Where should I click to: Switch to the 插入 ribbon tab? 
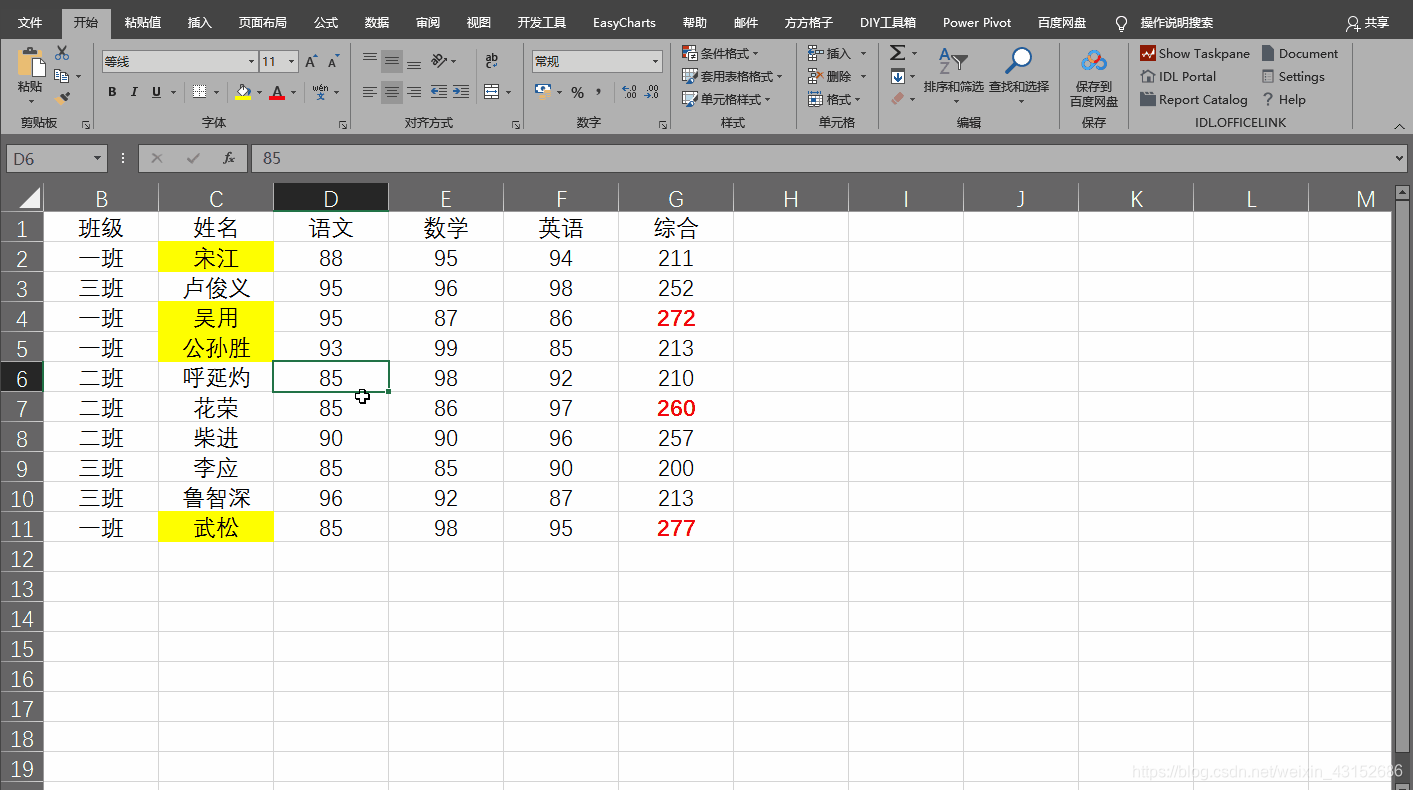tap(200, 22)
